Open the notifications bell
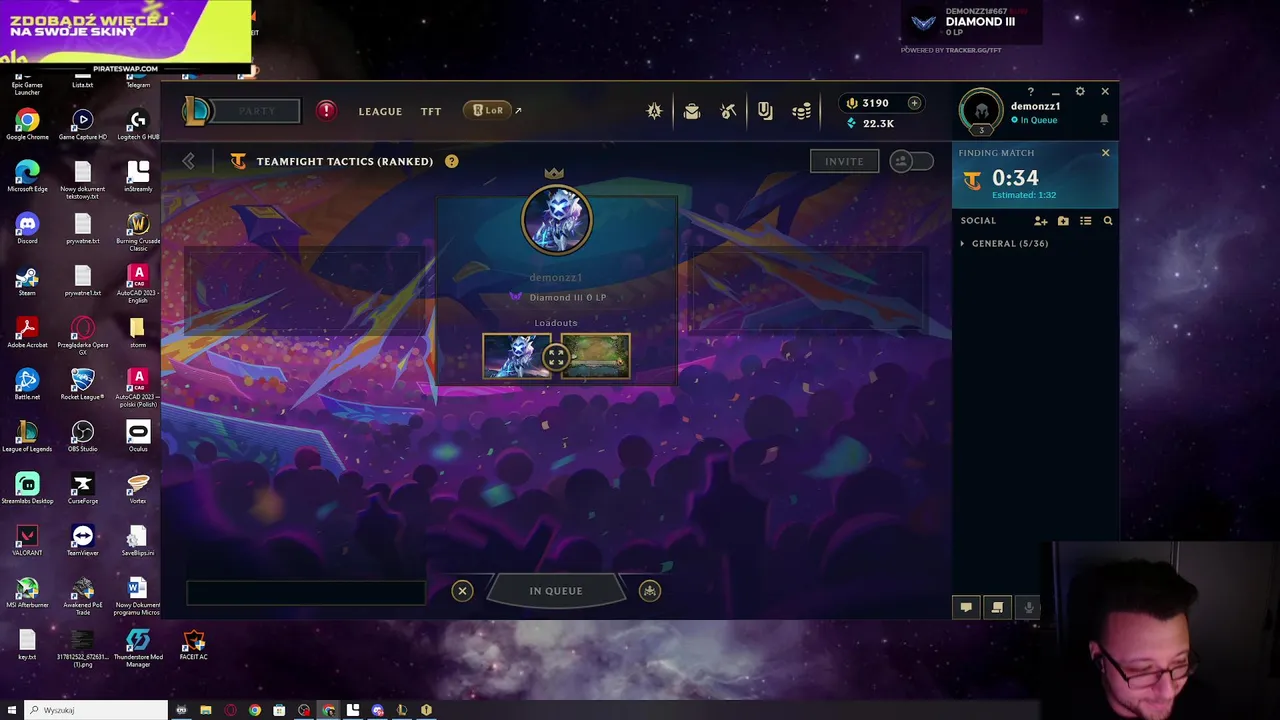 (x=1104, y=119)
